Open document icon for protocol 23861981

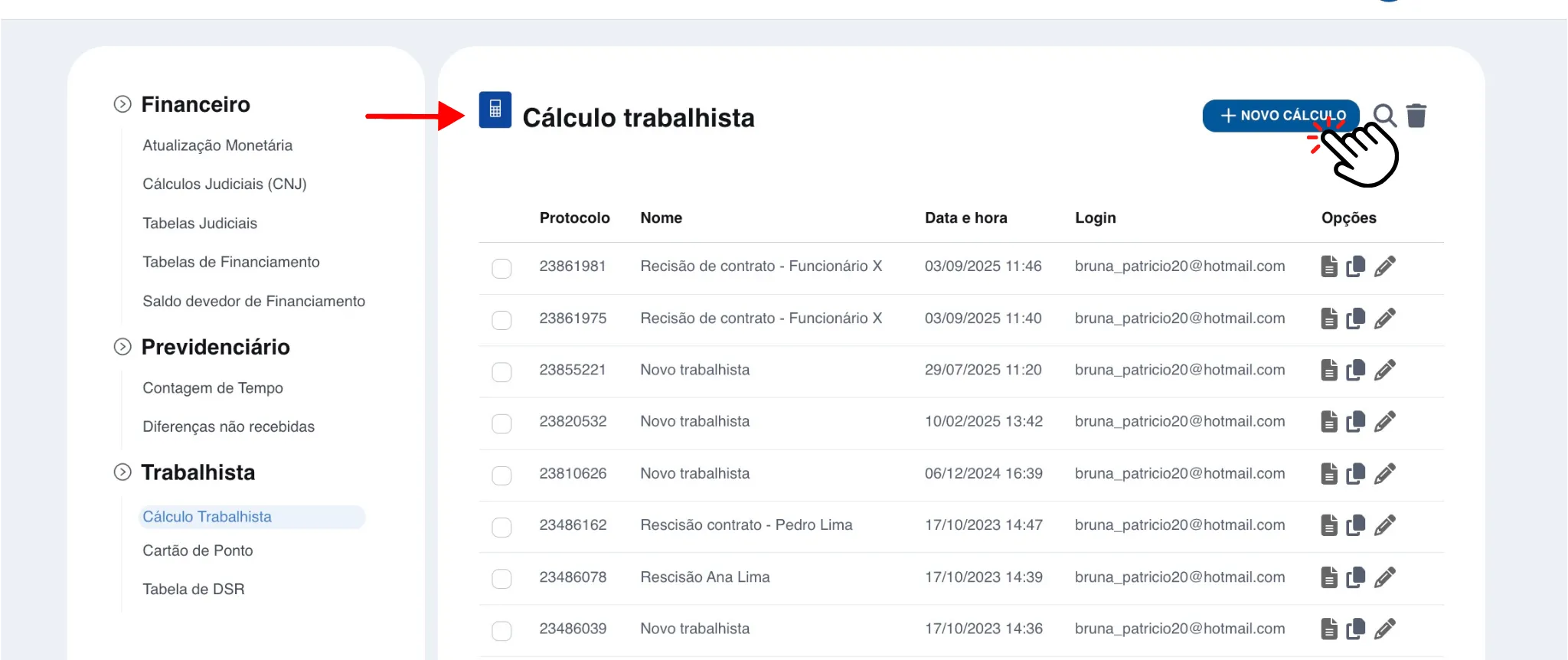click(x=1329, y=266)
